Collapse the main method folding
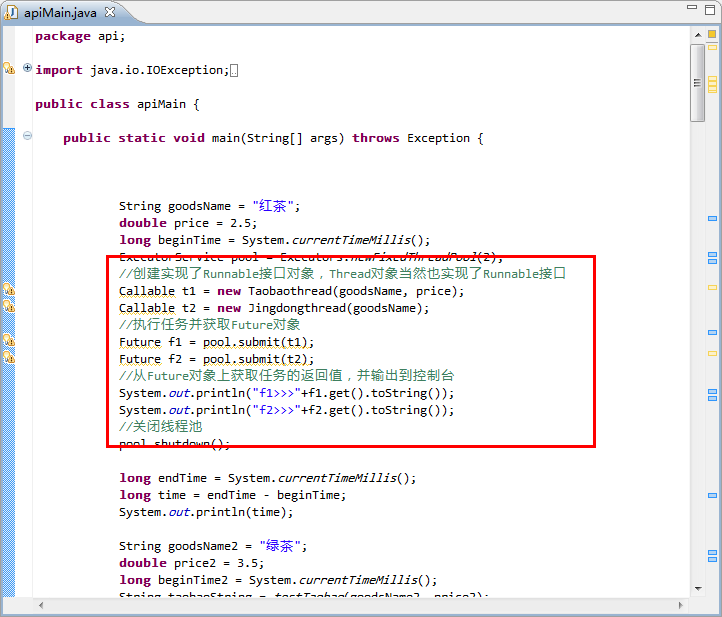The width and height of the screenshot is (722, 617). click(x=27, y=135)
